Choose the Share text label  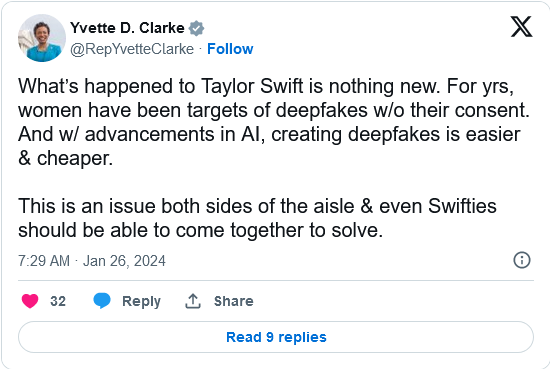[x=234, y=301]
